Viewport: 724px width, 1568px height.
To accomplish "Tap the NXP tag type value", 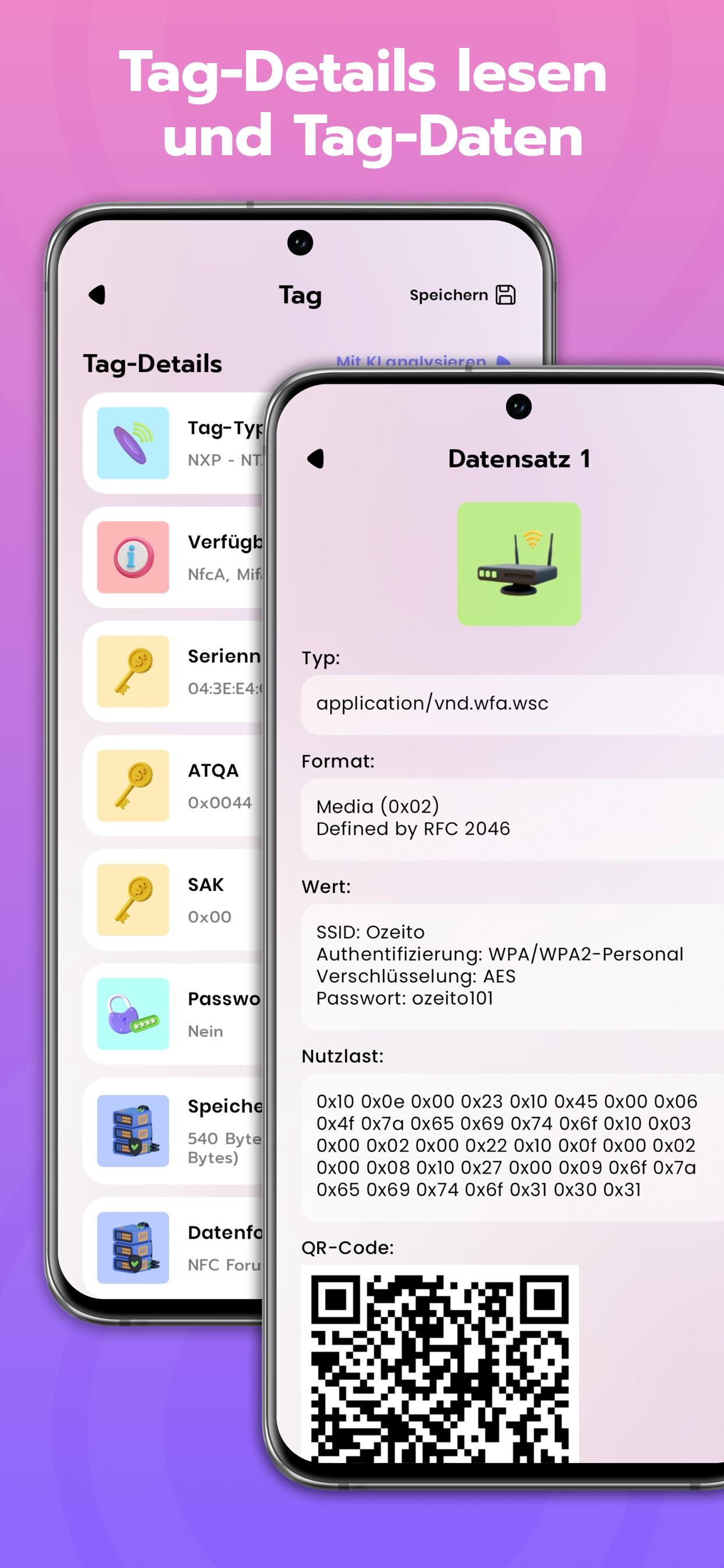I will 224,460.
